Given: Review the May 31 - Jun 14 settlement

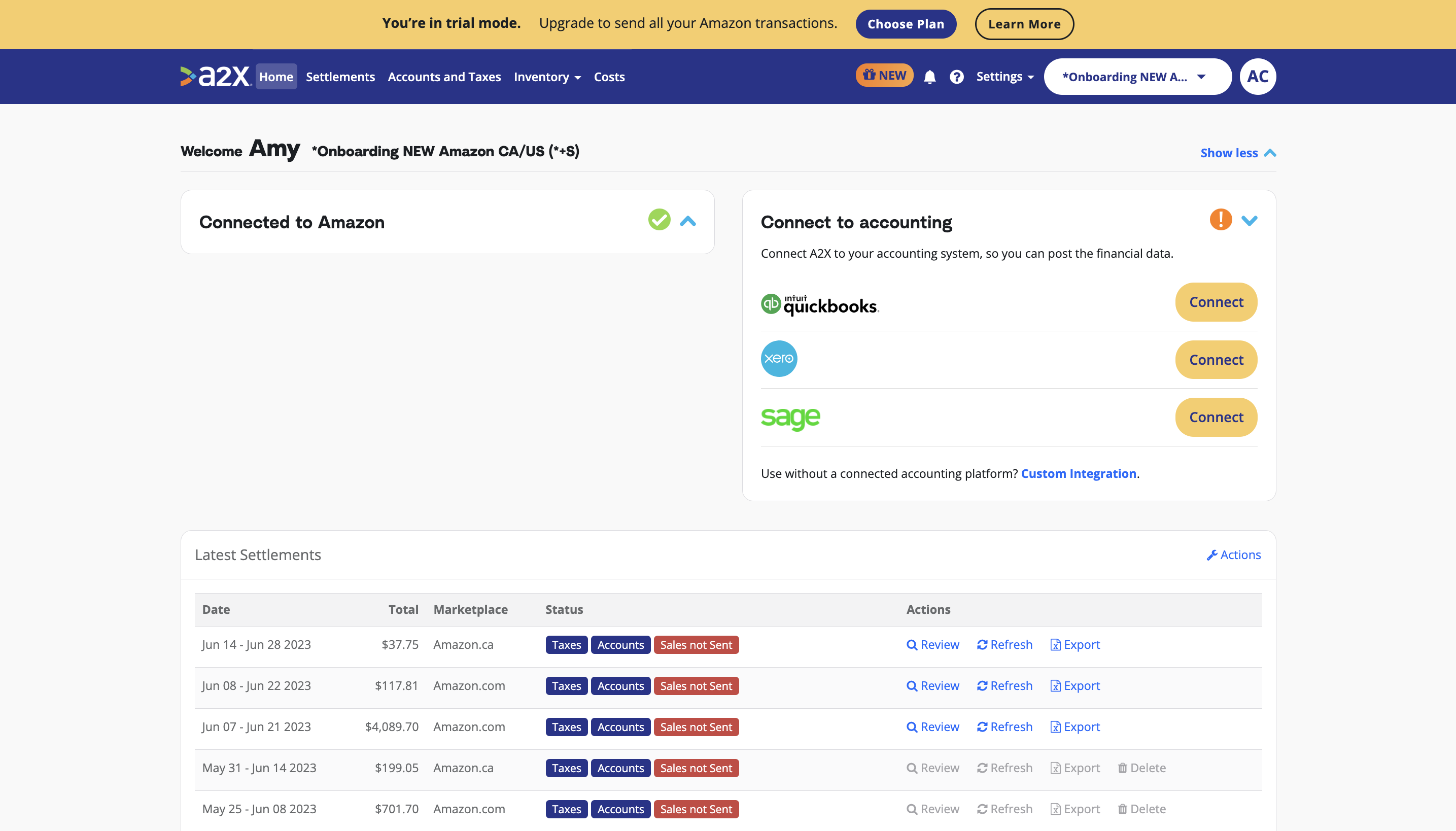Looking at the screenshot, I should click(x=932, y=768).
